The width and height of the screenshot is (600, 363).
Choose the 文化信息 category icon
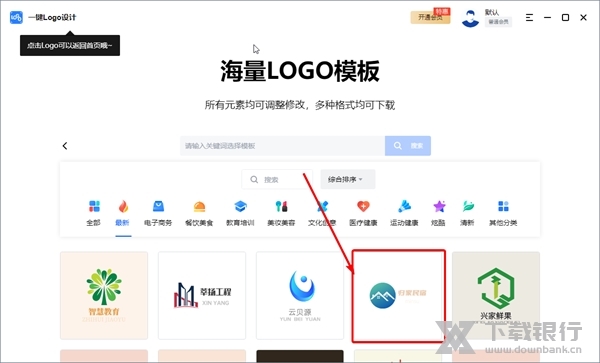(x=323, y=206)
